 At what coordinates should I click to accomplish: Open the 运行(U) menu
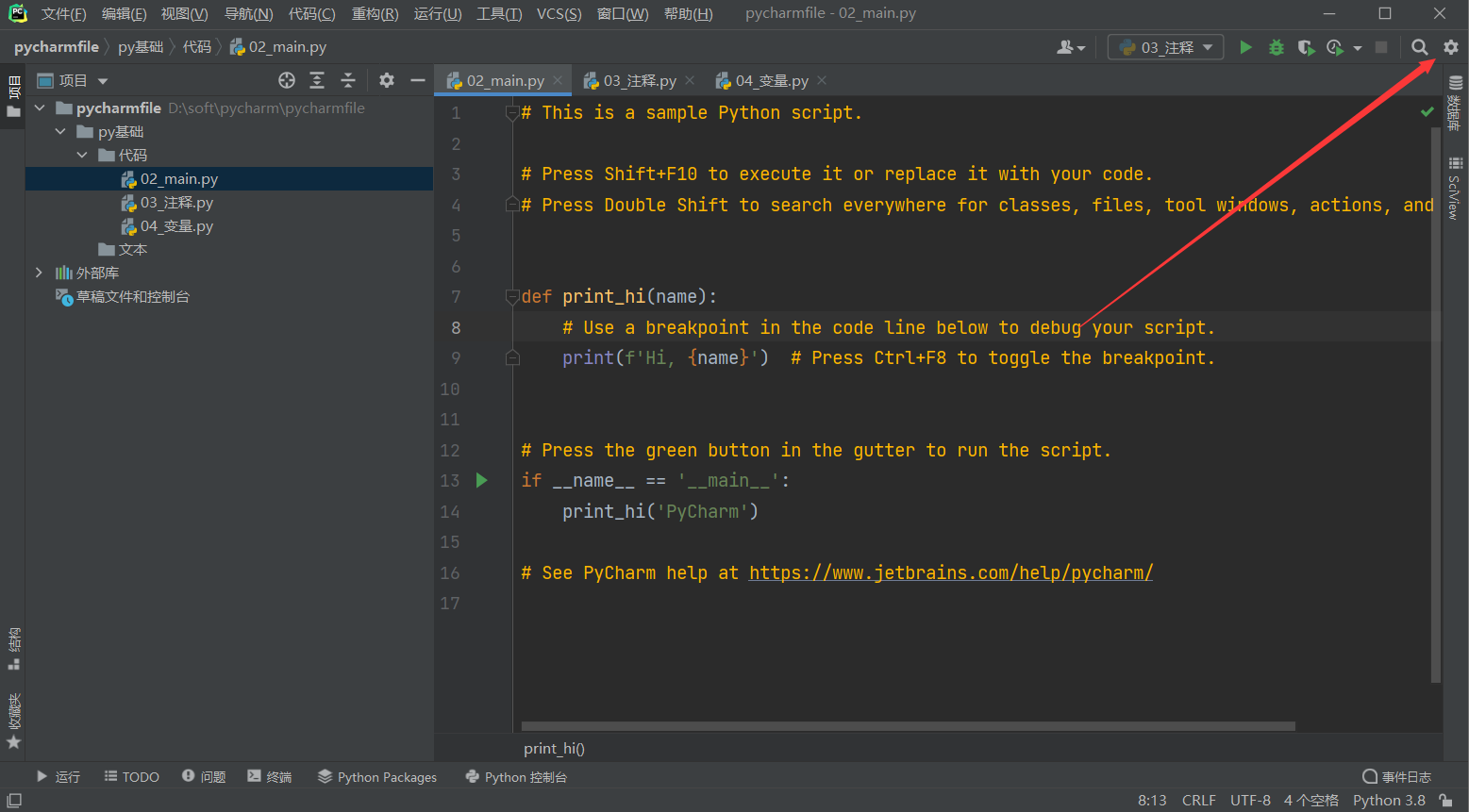(x=438, y=14)
